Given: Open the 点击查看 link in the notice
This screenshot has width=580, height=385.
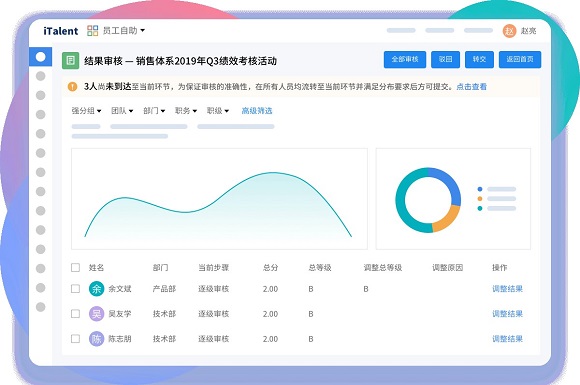Looking at the screenshot, I should pos(472,87).
